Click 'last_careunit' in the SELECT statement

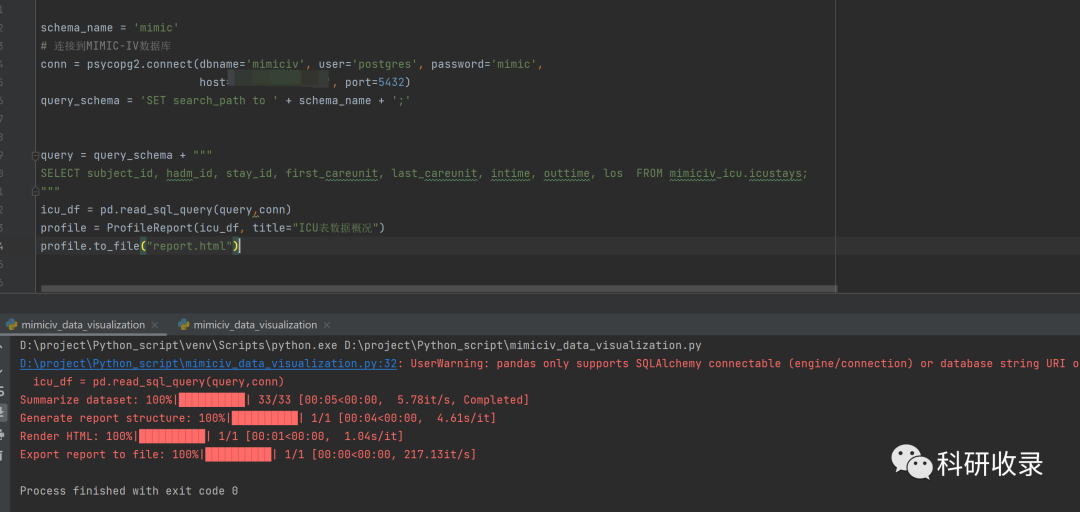[434, 173]
